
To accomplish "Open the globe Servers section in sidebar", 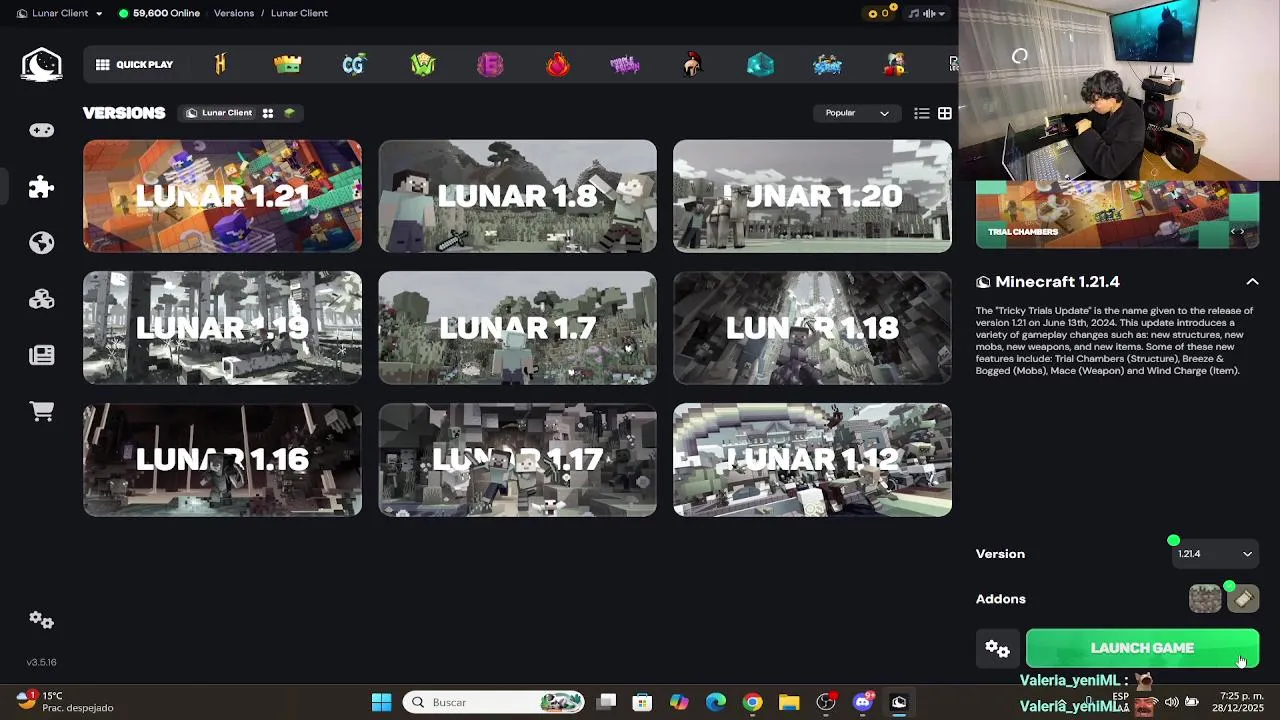I will tap(41, 243).
